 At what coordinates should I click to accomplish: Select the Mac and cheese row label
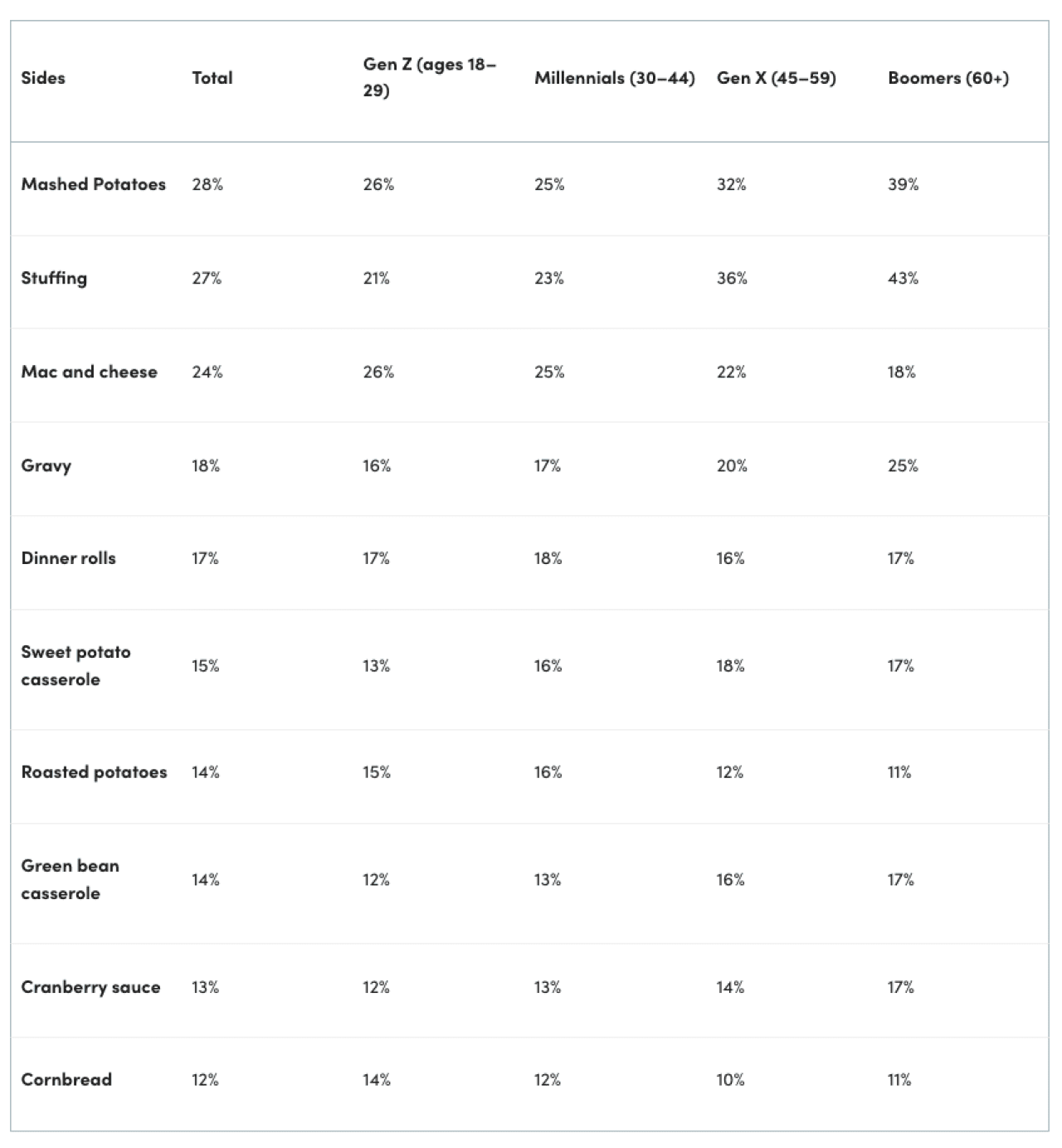coord(90,372)
